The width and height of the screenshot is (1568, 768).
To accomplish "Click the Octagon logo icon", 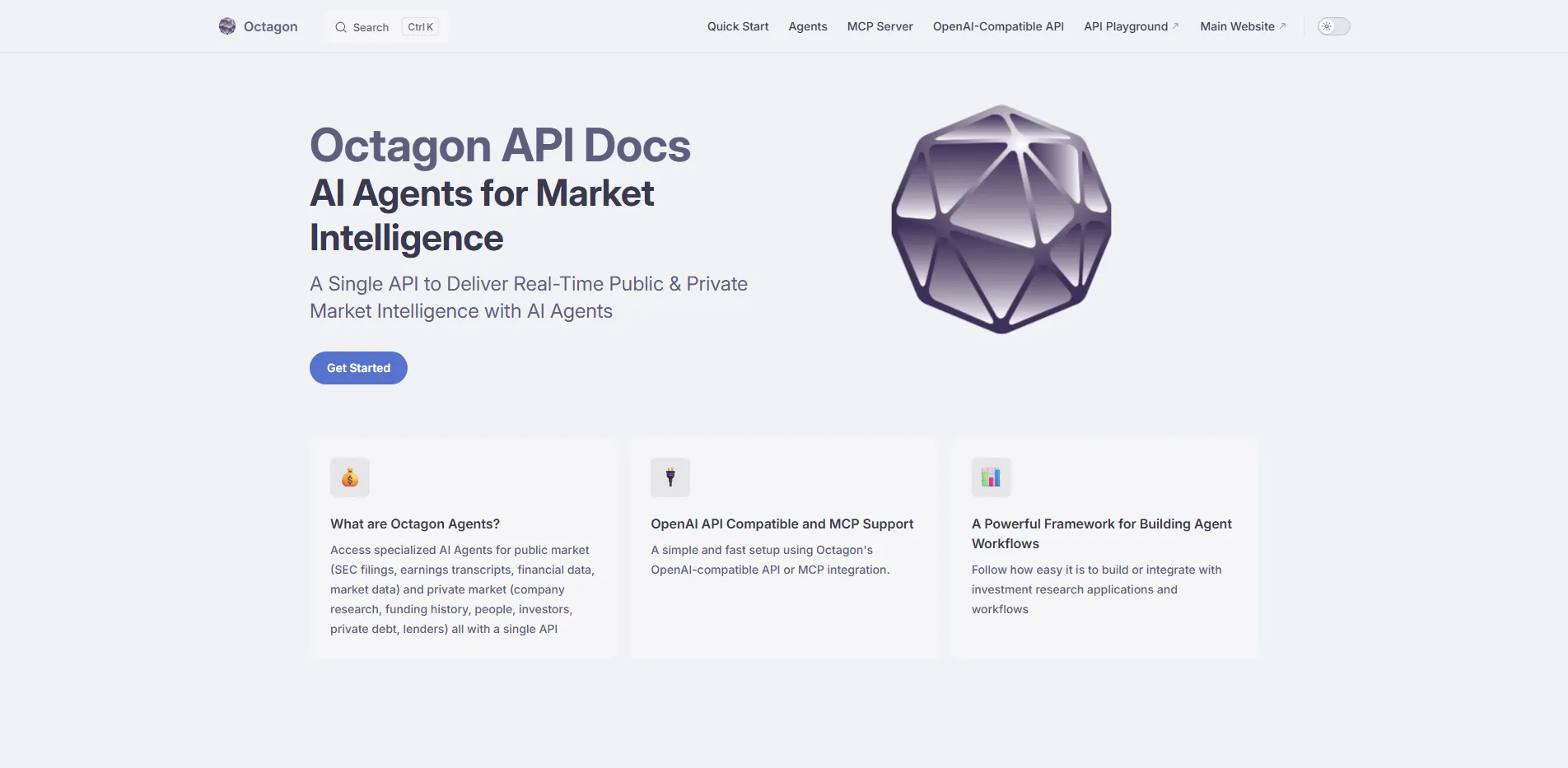I will point(226,26).
